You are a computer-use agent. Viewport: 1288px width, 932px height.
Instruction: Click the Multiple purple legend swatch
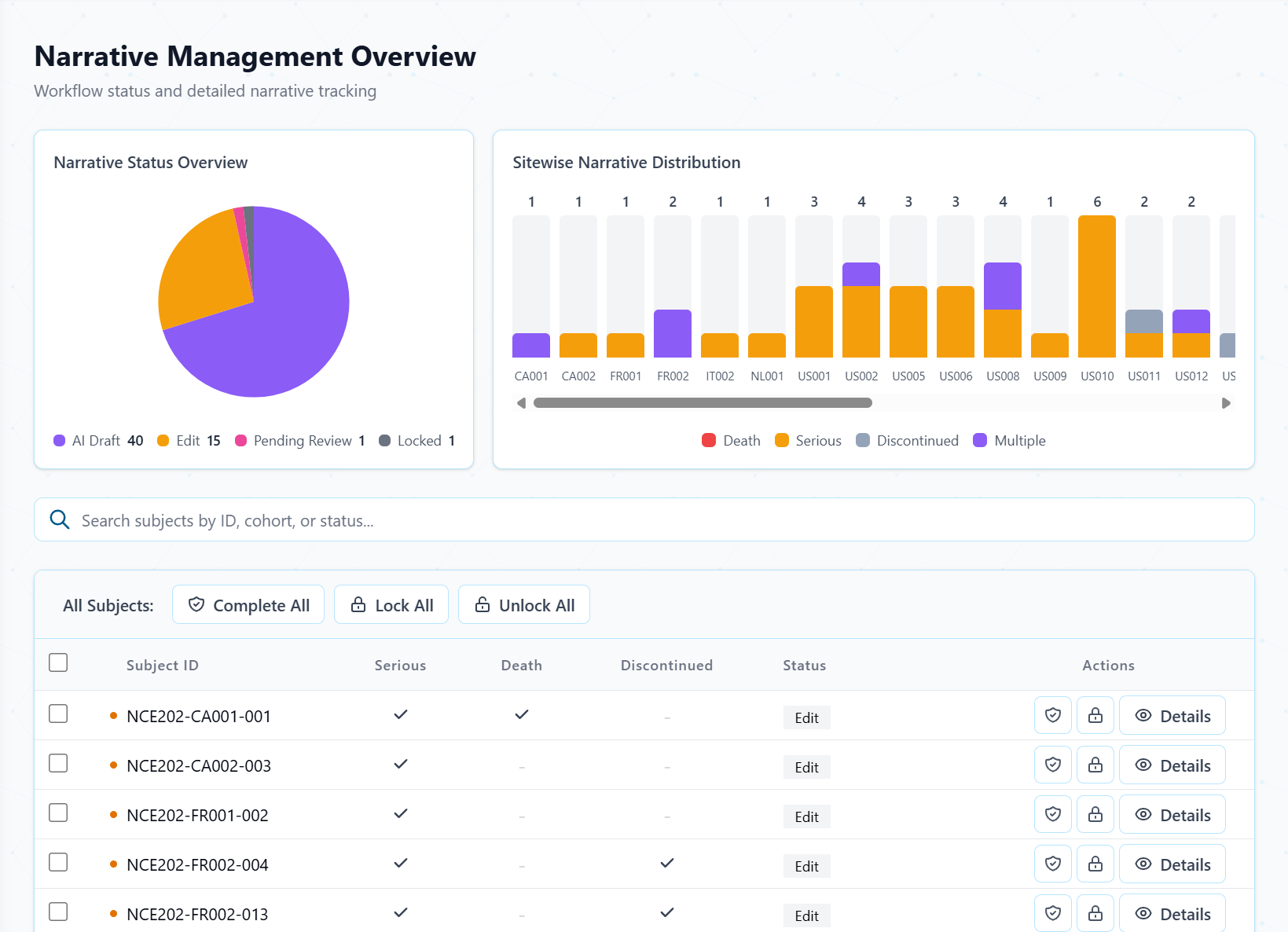(x=980, y=441)
